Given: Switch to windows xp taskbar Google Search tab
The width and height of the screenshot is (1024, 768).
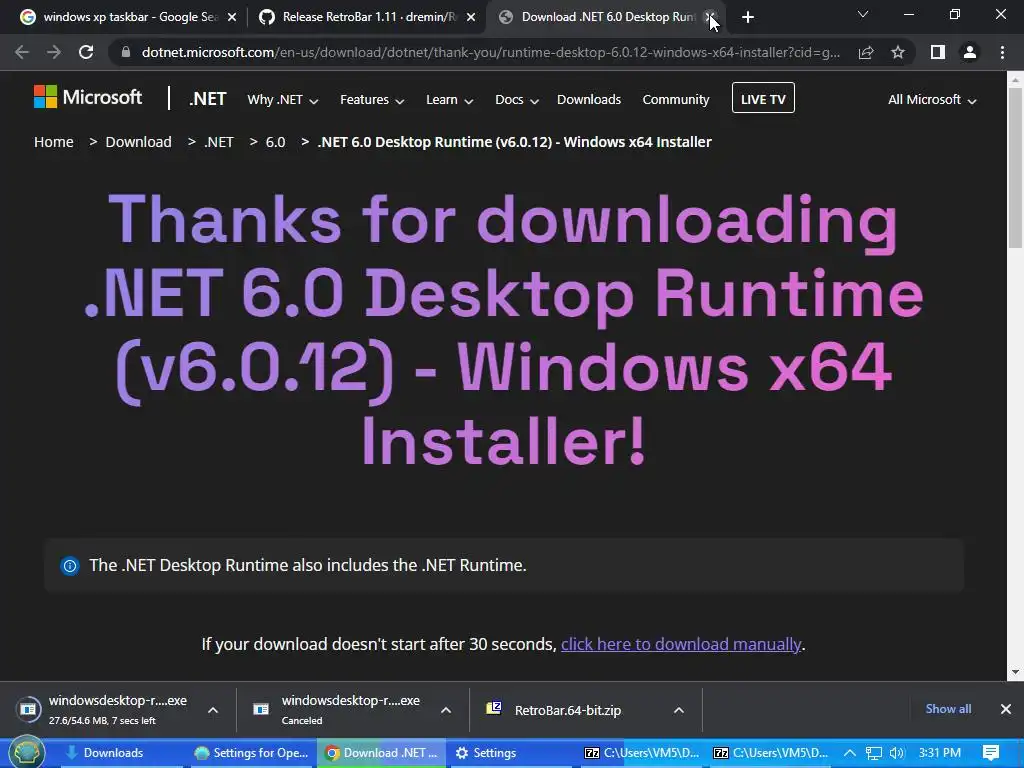Looking at the screenshot, I should (129, 17).
